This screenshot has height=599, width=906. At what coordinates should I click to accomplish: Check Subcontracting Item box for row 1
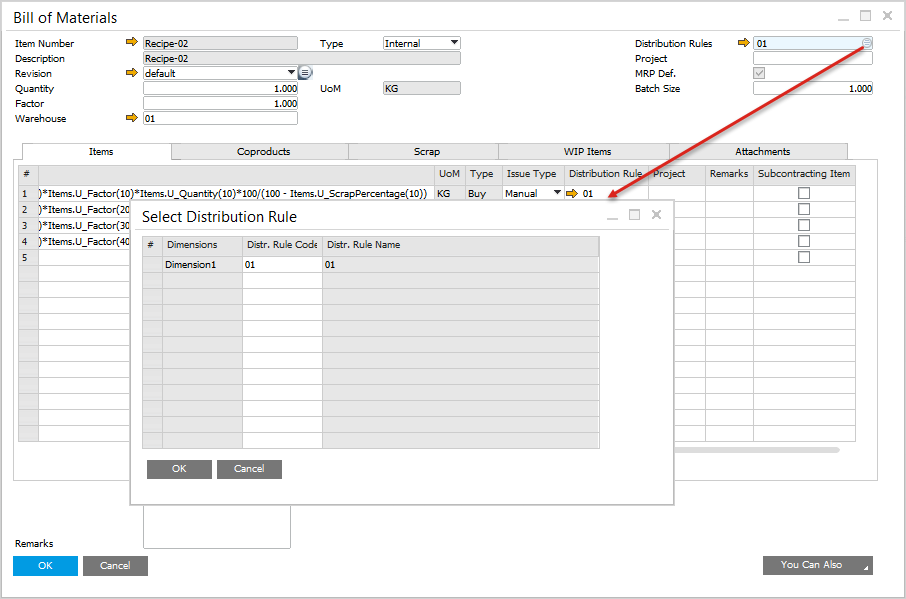804,193
